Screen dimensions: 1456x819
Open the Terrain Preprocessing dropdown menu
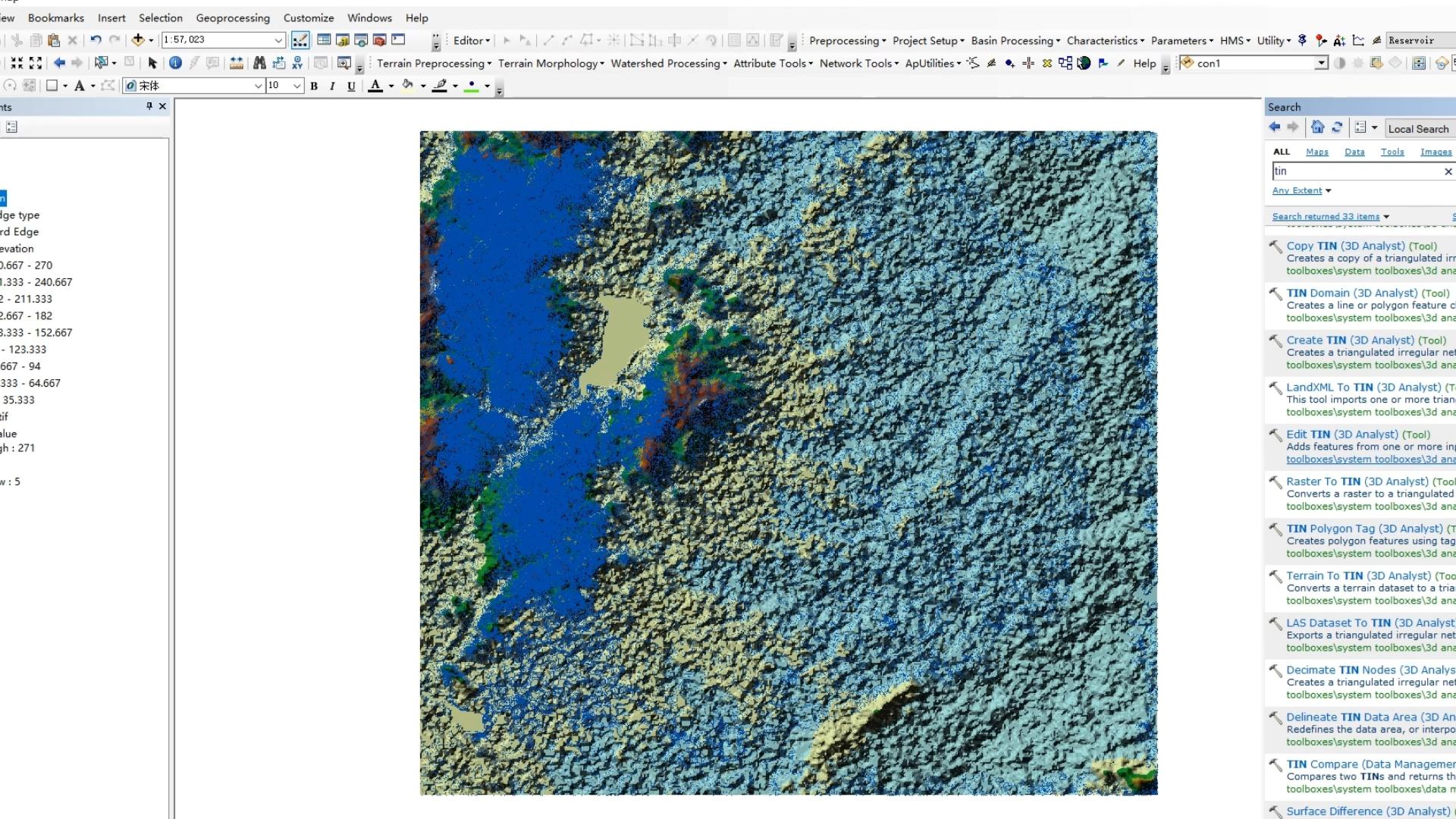(x=434, y=64)
